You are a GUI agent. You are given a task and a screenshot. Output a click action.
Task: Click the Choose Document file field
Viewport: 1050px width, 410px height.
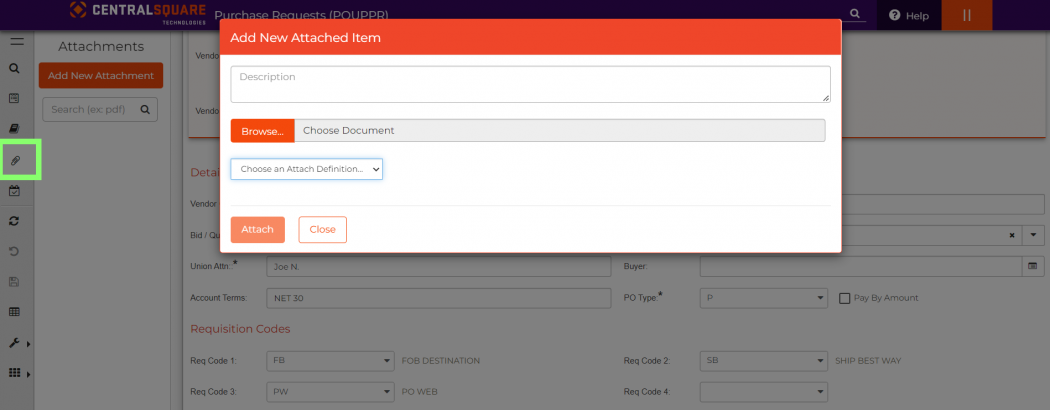(x=559, y=131)
